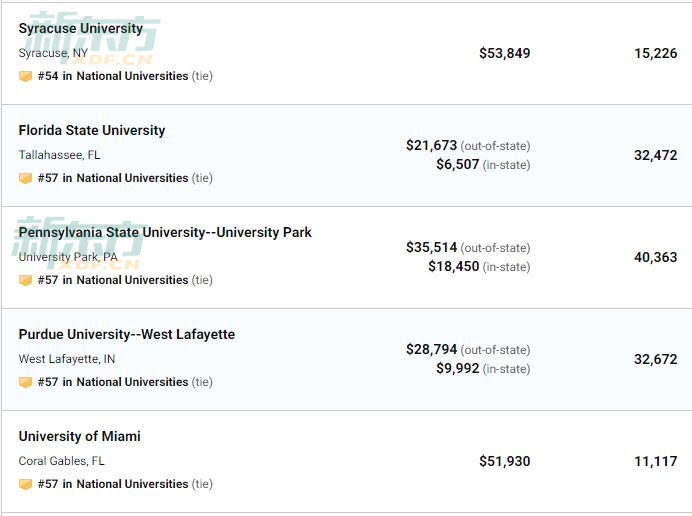Open the University of Miami link
The image size is (692, 516).
(79, 437)
